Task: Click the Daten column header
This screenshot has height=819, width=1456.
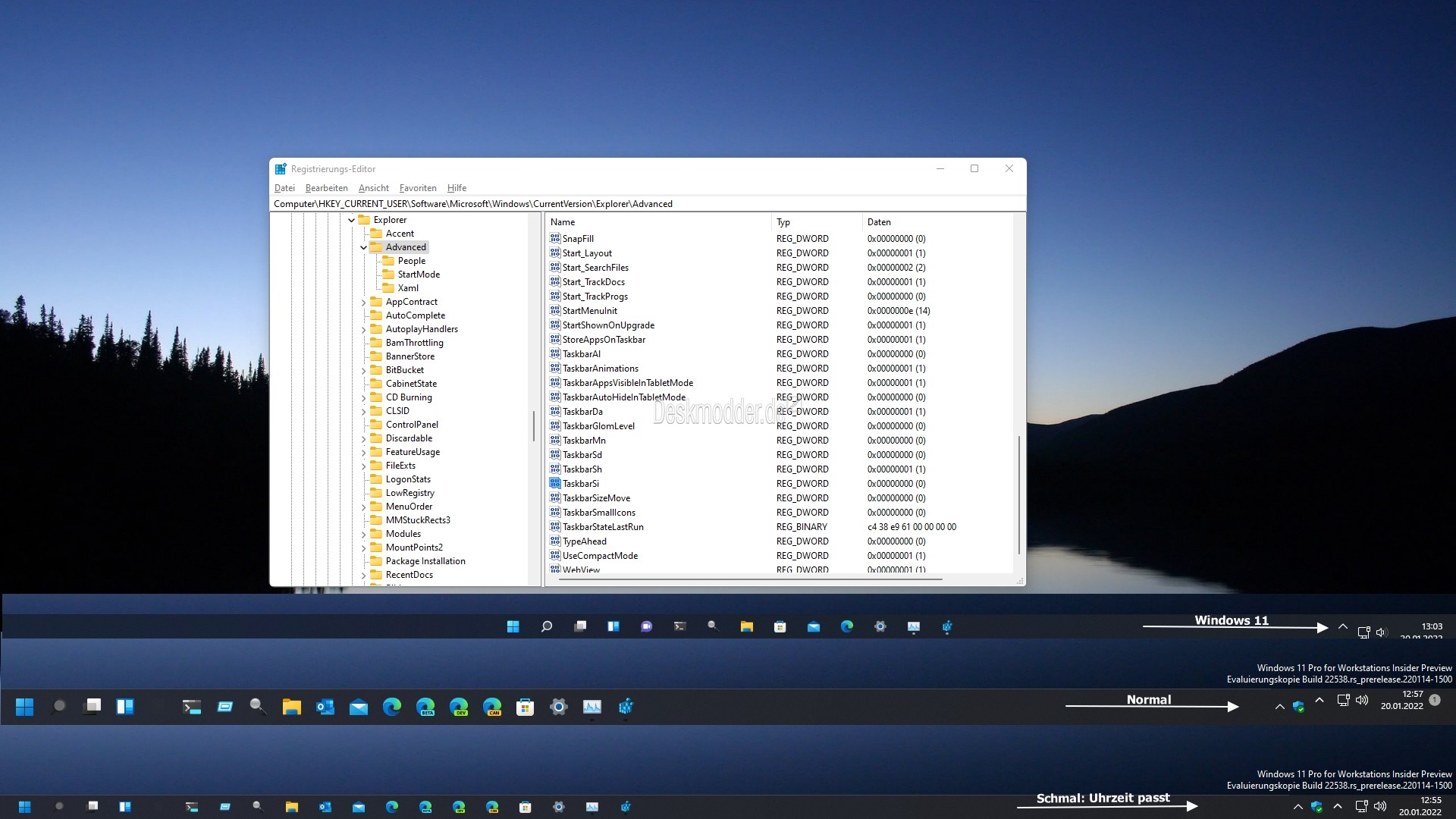Action: pyautogui.click(x=879, y=222)
